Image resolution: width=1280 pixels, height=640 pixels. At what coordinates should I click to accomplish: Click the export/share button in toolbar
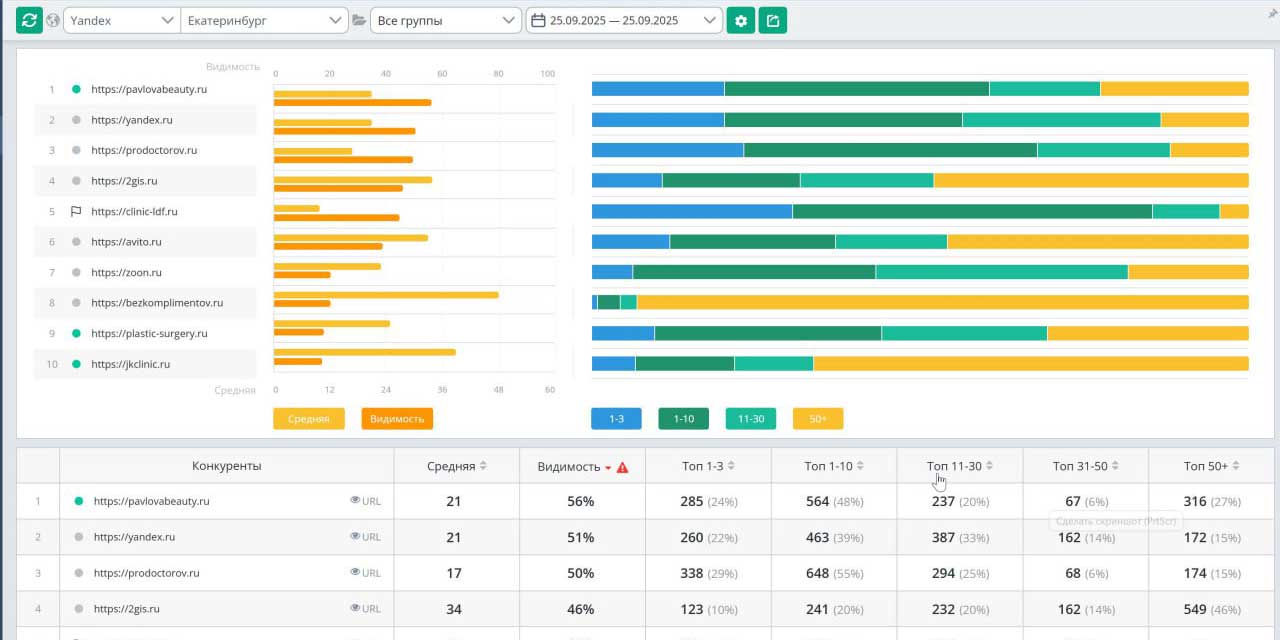click(773, 20)
